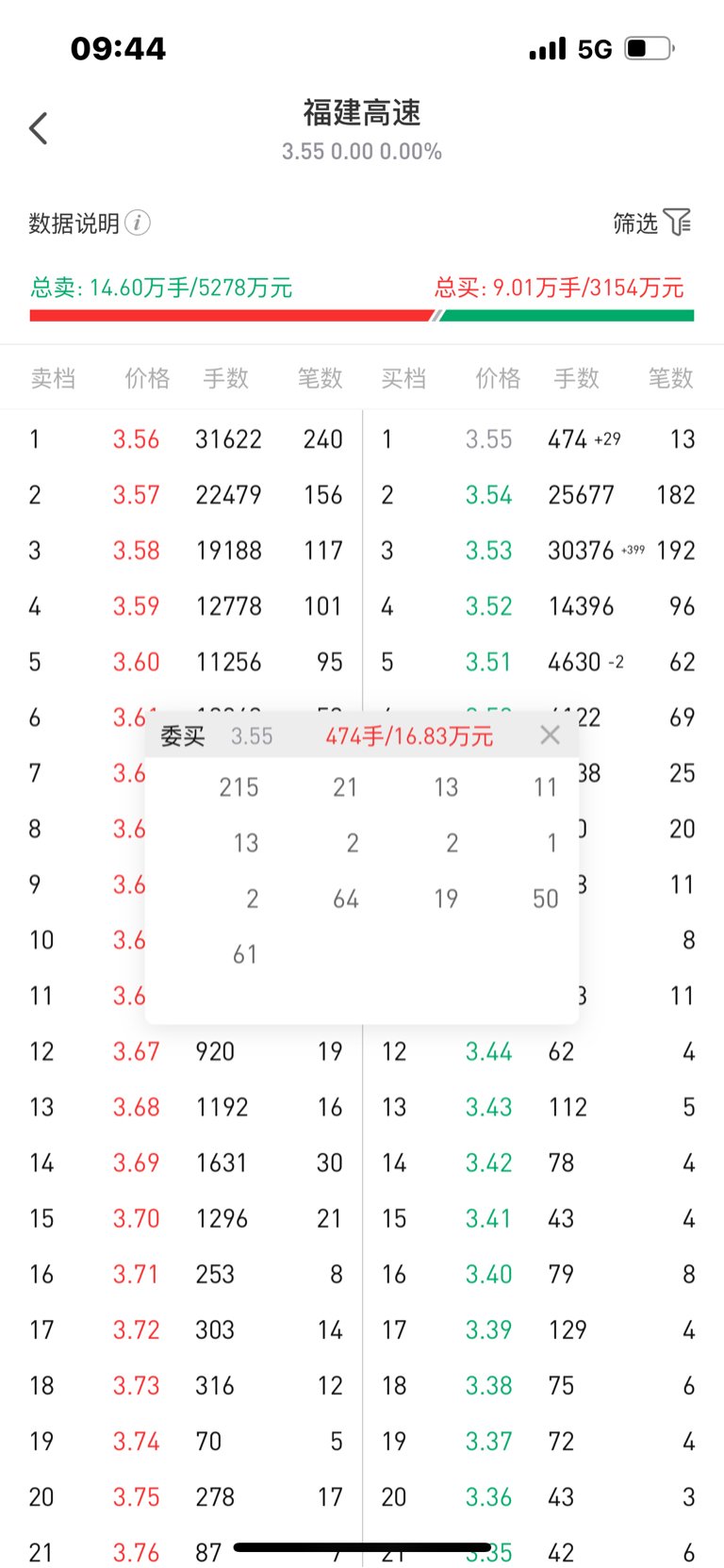
Task: Tap sell volume 22479
Action: click(229, 495)
